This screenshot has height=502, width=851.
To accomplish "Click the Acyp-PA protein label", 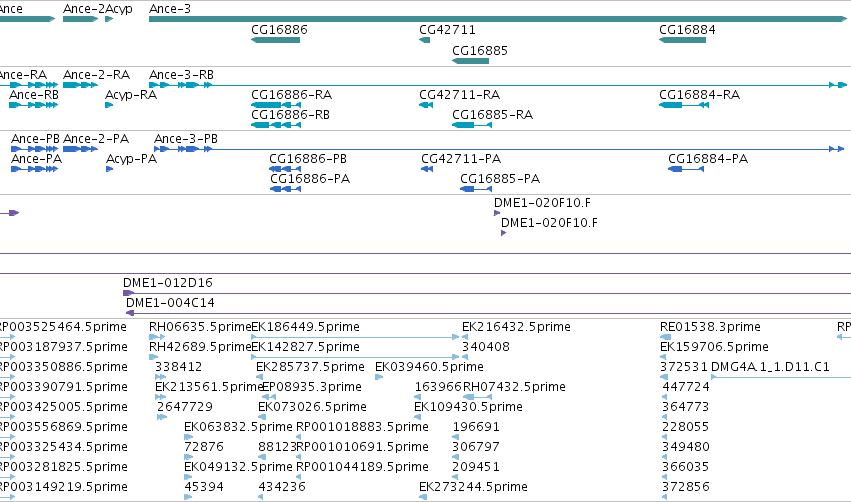I will tap(131, 159).
